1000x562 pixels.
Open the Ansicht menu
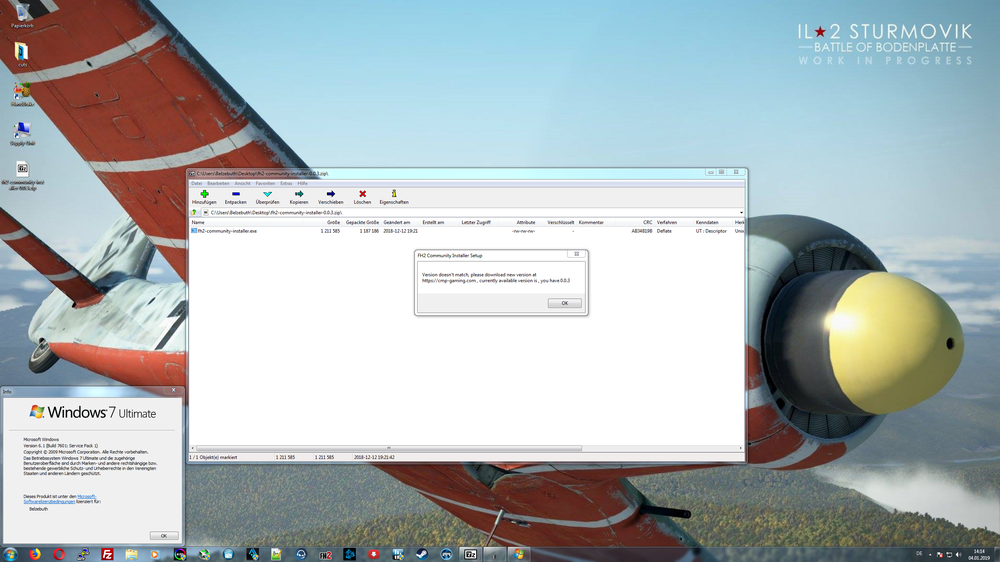coord(242,183)
